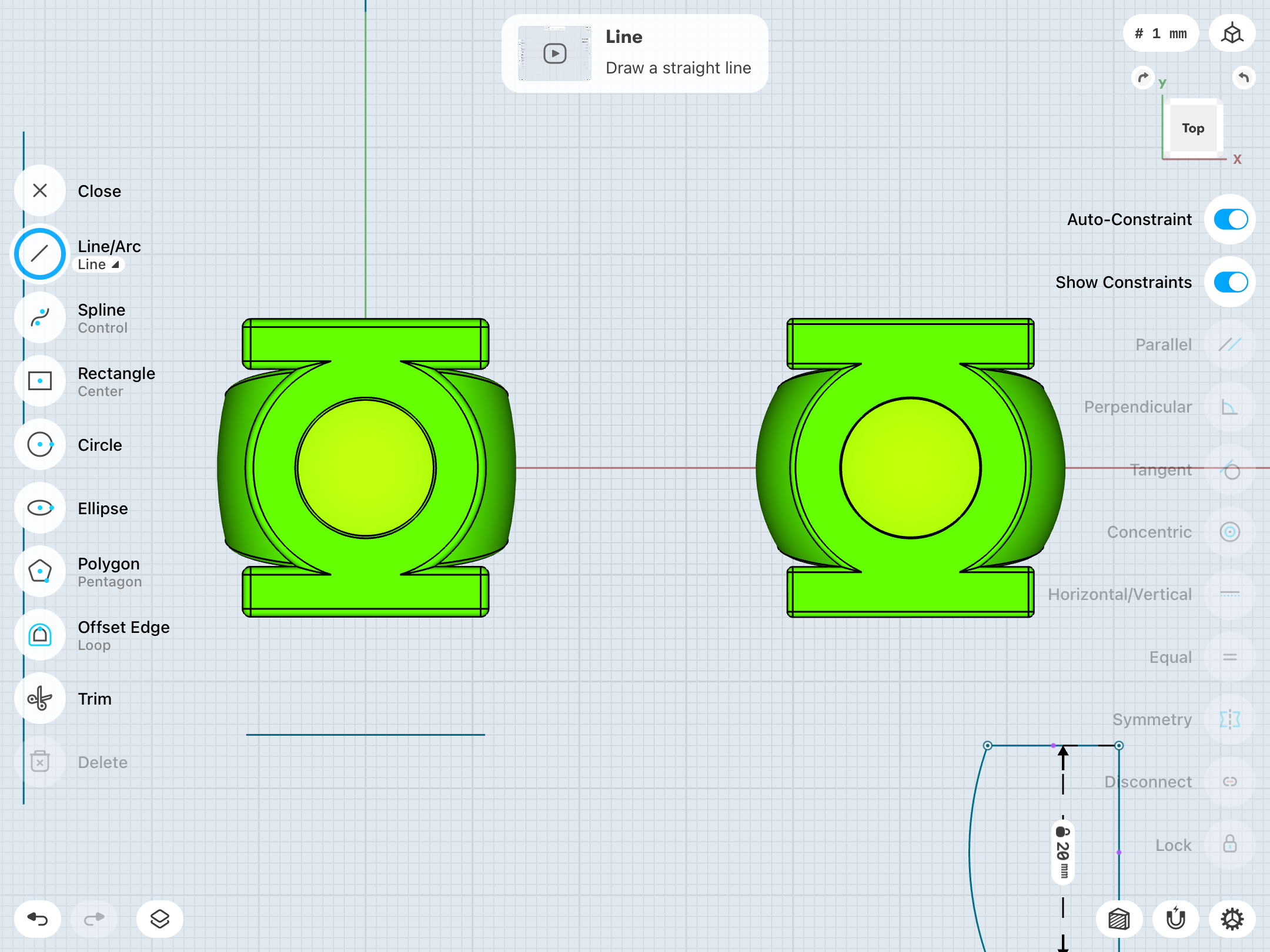Undo the last action
1270x952 pixels.
pyautogui.click(x=38, y=919)
